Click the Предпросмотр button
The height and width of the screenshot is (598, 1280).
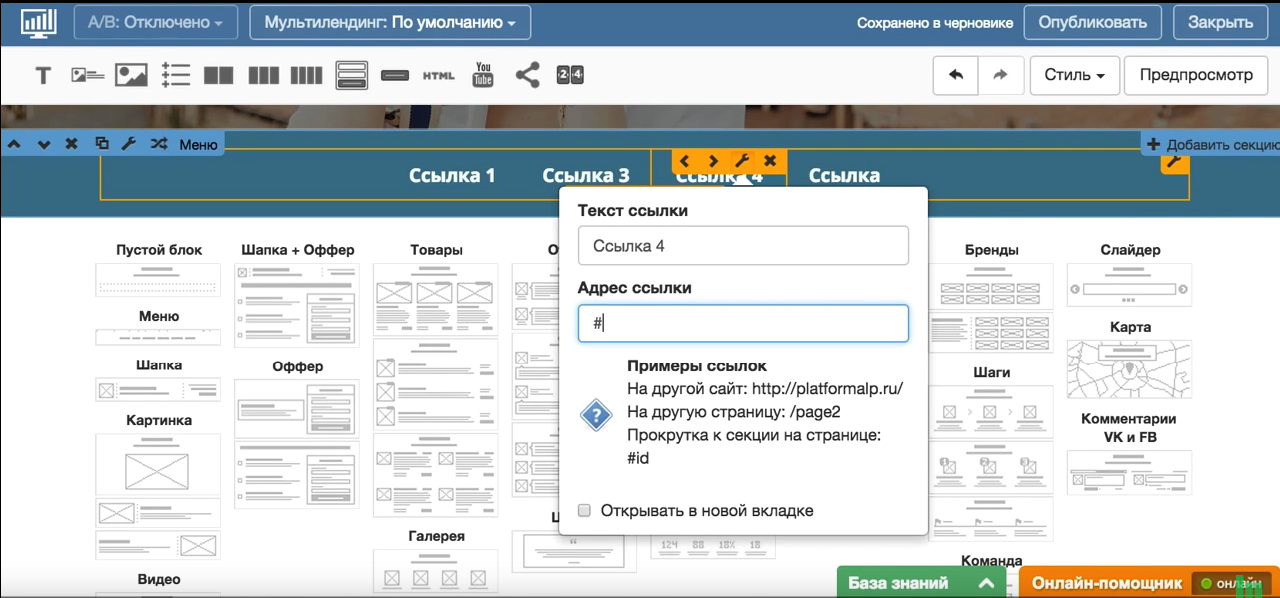[x=1196, y=75]
